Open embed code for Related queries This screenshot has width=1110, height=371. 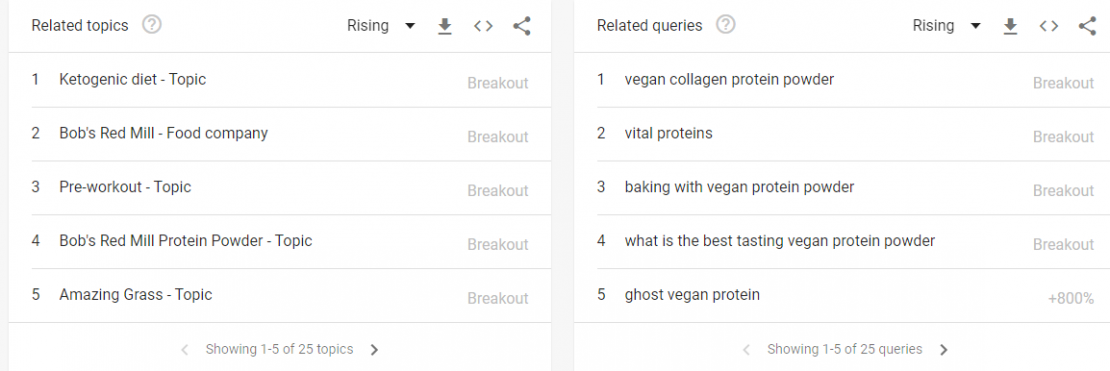(x=1048, y=26)
